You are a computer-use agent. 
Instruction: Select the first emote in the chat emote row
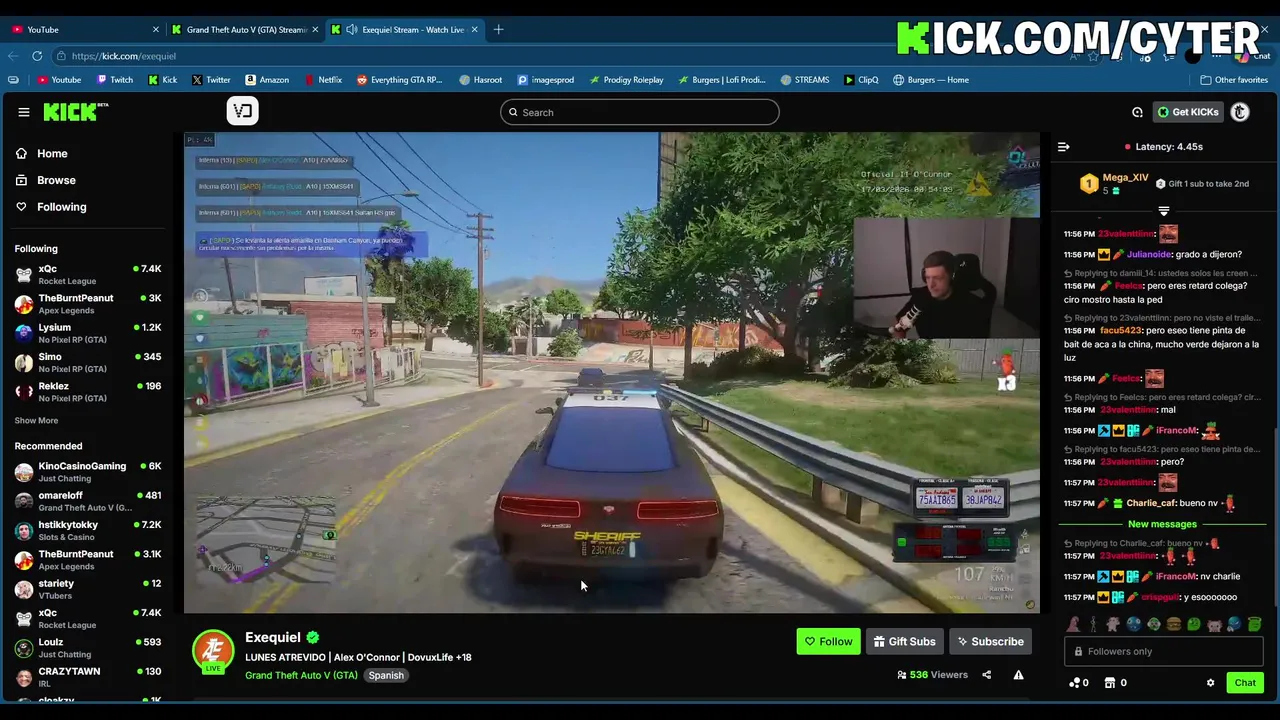pyautogui.click(x=1073, y=625)
